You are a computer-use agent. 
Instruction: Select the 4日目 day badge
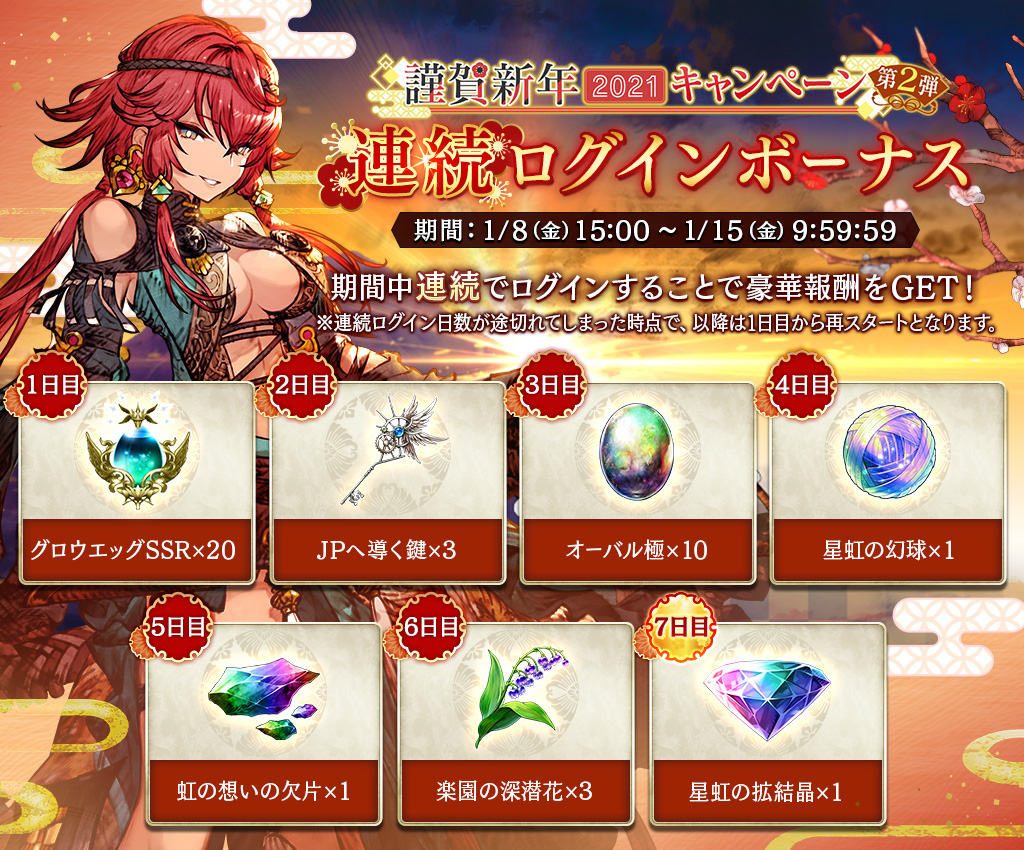coord(801,385)
